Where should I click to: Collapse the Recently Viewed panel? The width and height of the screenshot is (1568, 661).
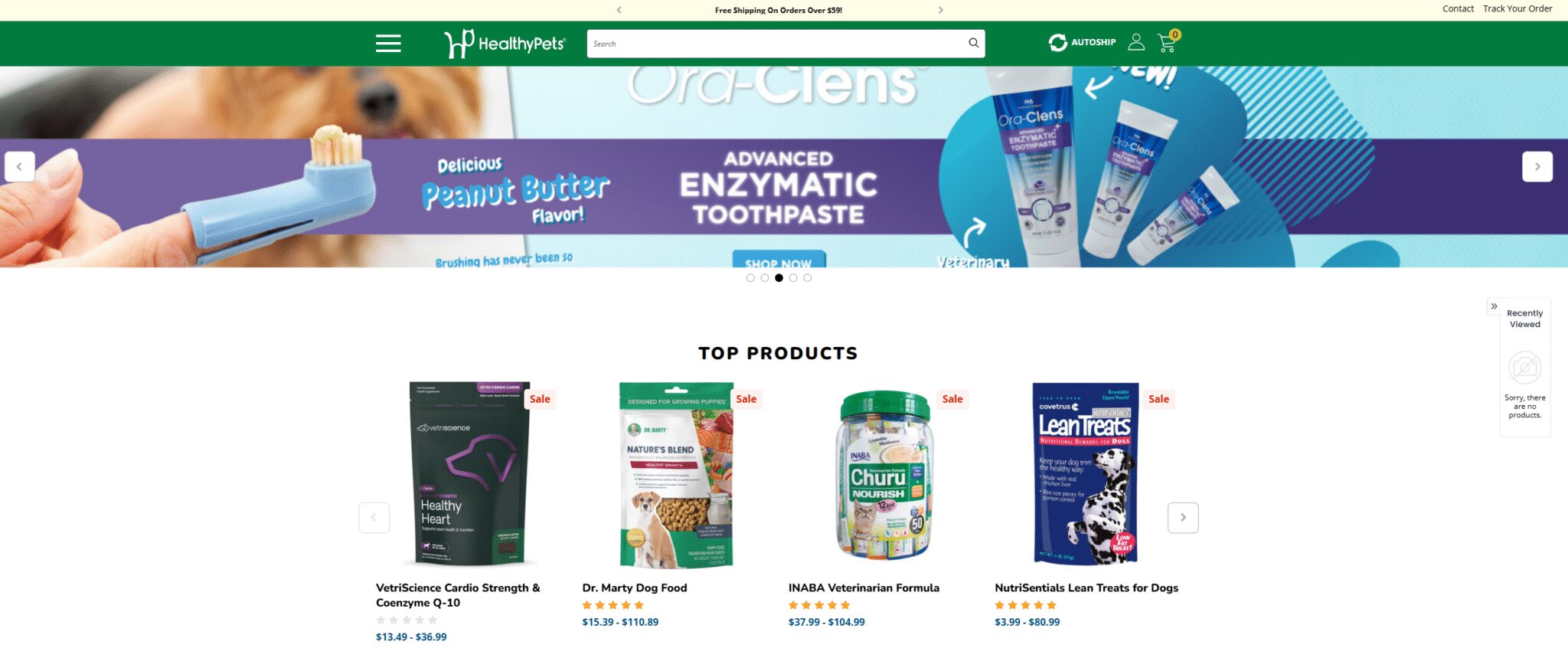(x=1494, y=306)
